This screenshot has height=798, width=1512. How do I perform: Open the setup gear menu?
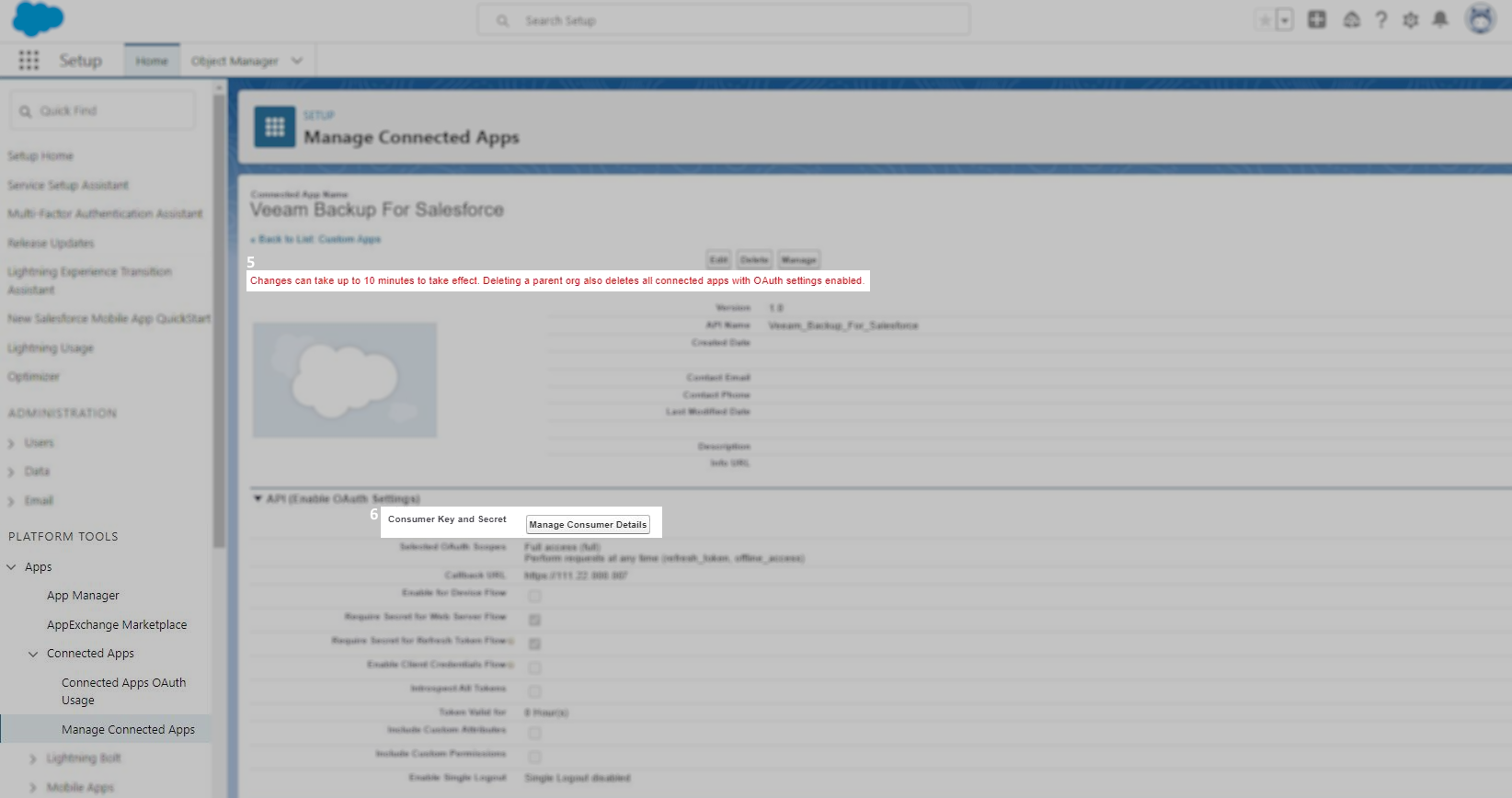(x=1411, y=19)
